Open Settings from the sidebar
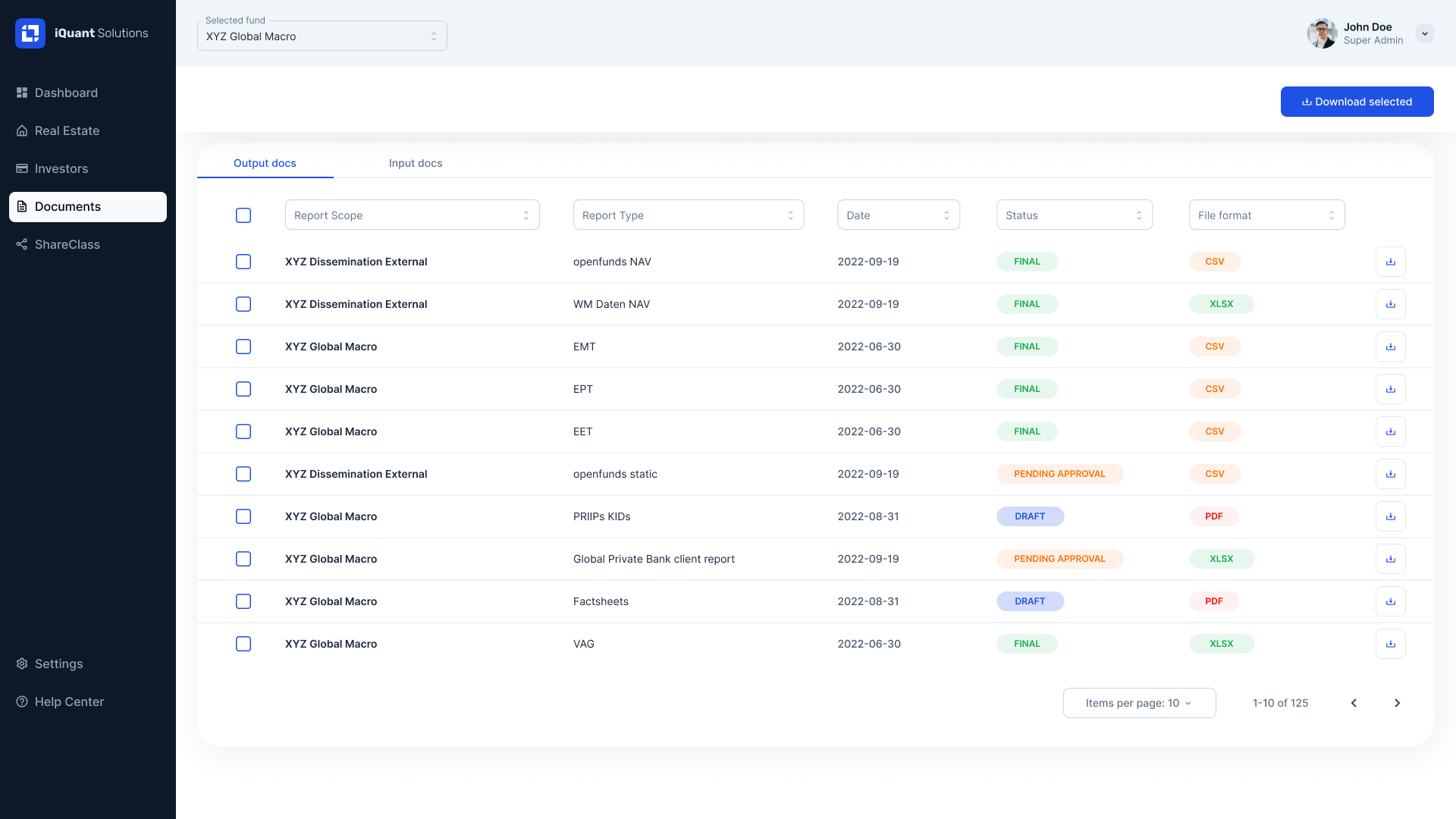 (88, 664)
